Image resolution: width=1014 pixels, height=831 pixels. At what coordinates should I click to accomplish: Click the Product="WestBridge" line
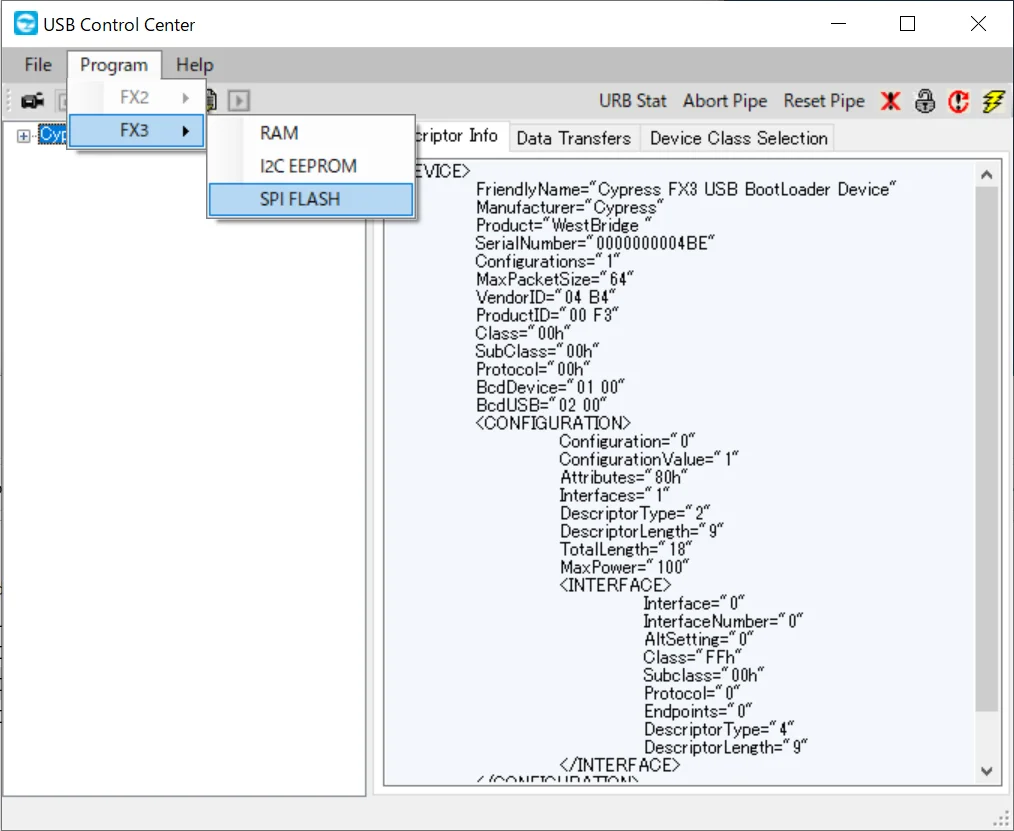click(x=563, y=226)
